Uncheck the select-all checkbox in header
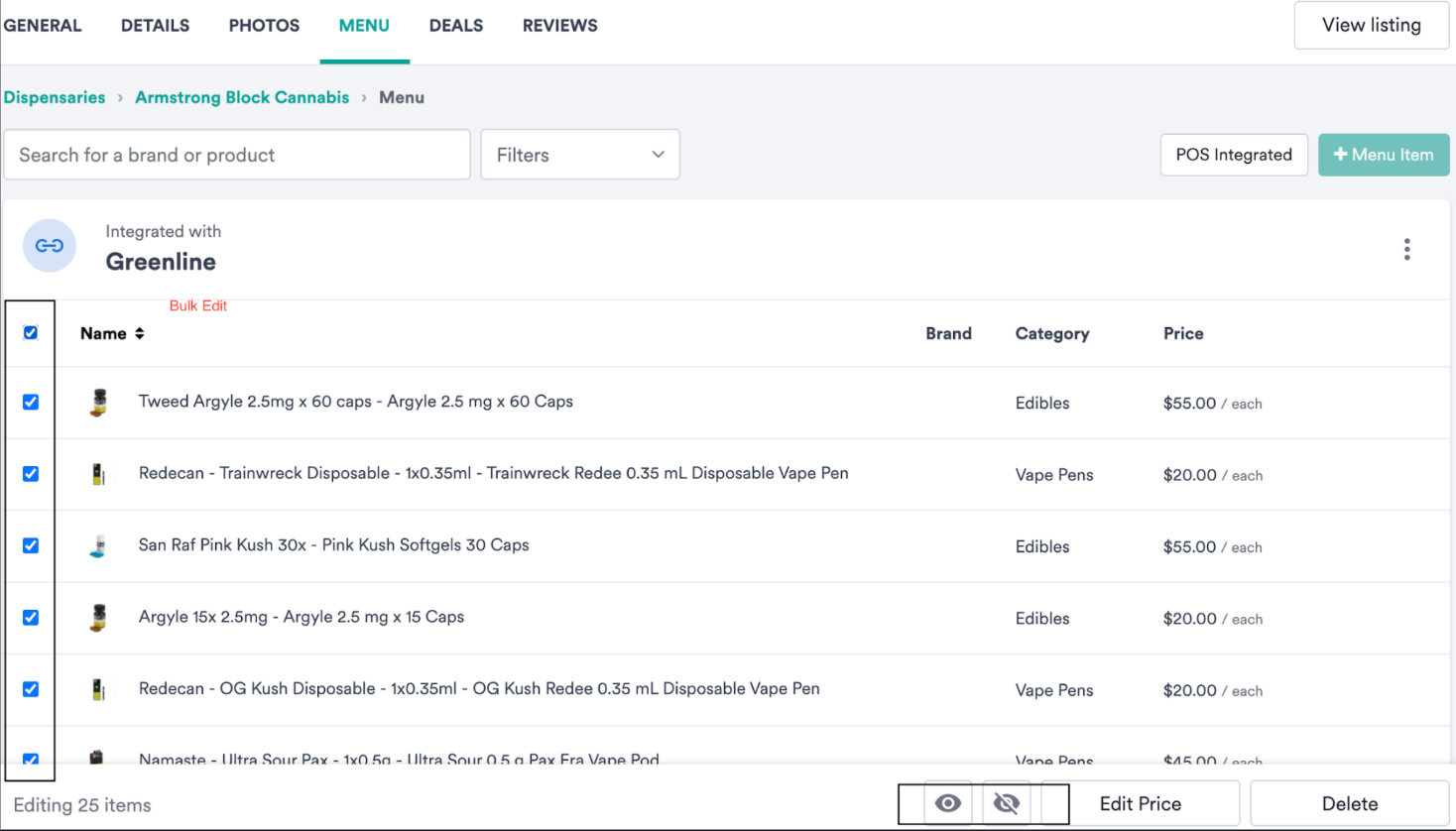The height and width of the screenshot is (831, 1456). point(31,333)
